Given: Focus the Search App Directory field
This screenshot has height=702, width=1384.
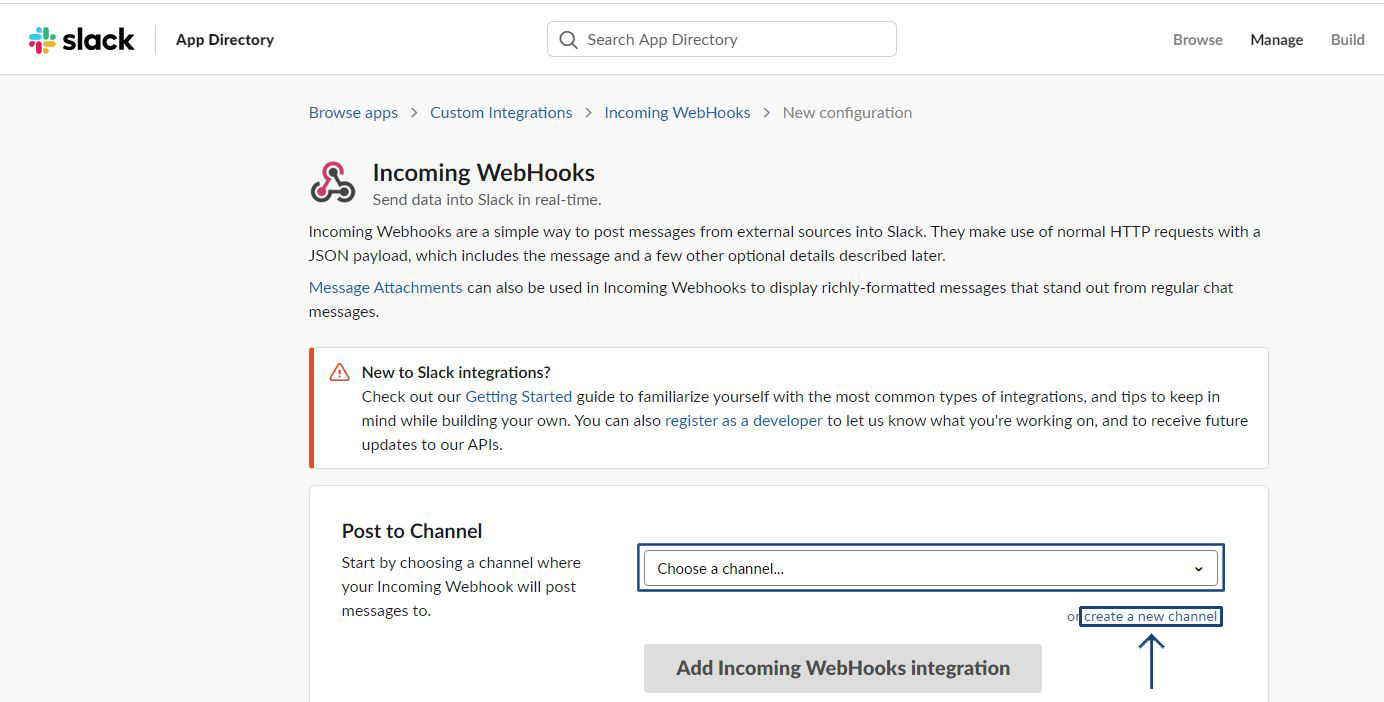Looking at the screenshot, I should coord(722,39).
